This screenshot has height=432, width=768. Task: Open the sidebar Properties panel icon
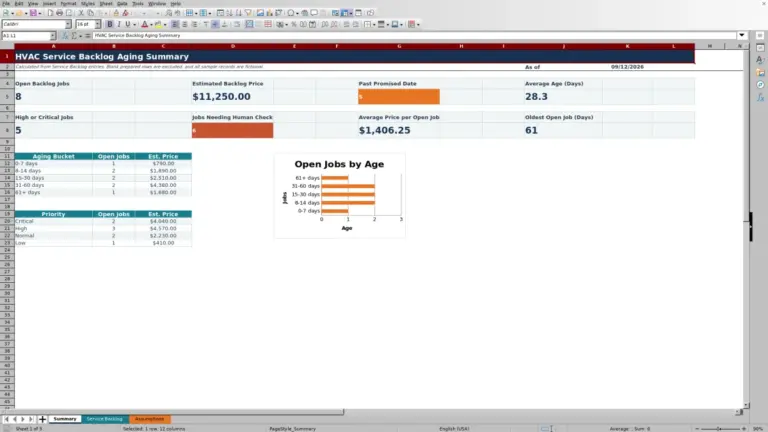[760, 48]
